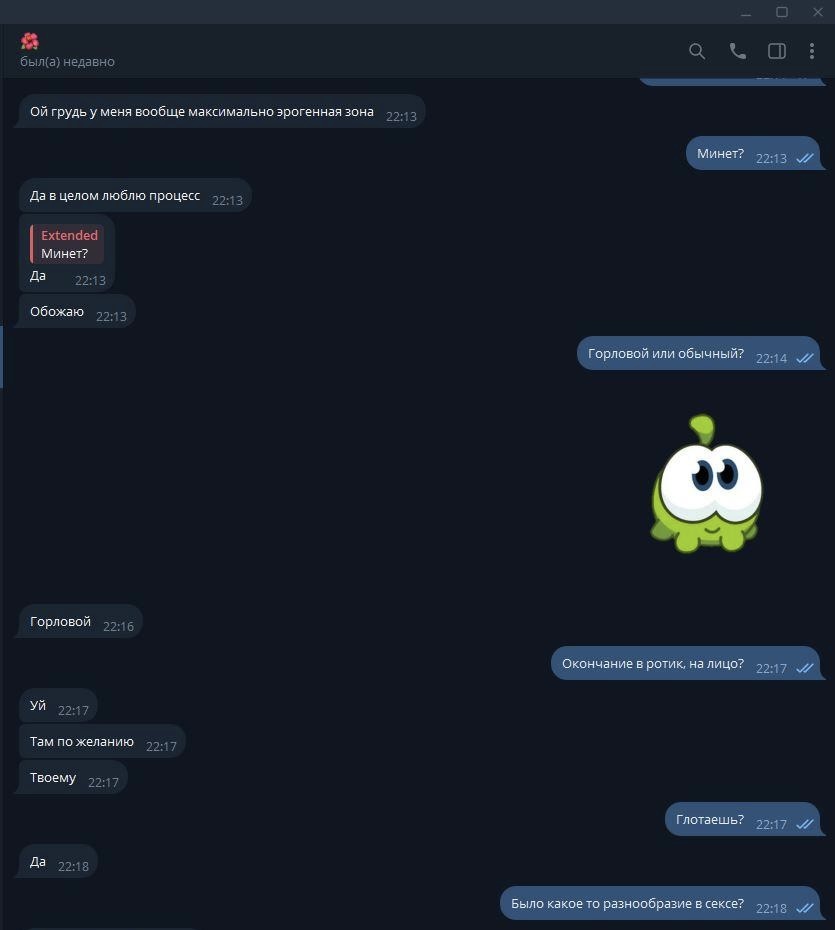Open profile via 'был(а) недавно' status

click(67, 62)
